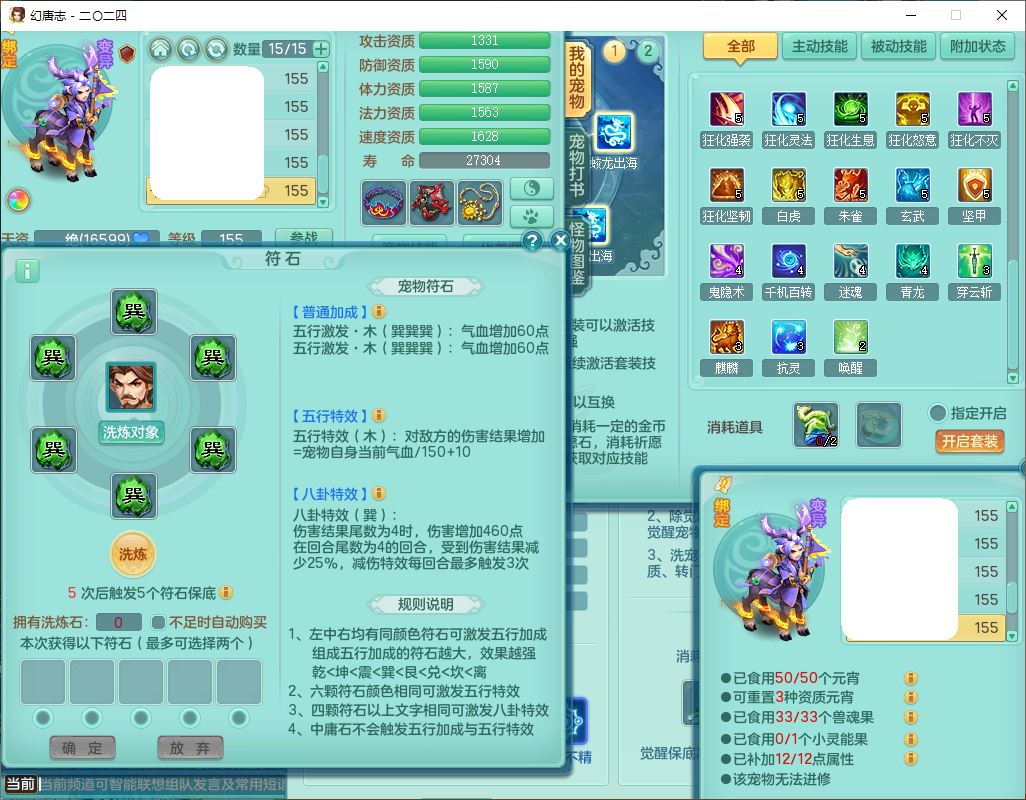1026x800 pixels.
Task: Click info icon beside 八卦特效
Action: [x=379, y=495]
